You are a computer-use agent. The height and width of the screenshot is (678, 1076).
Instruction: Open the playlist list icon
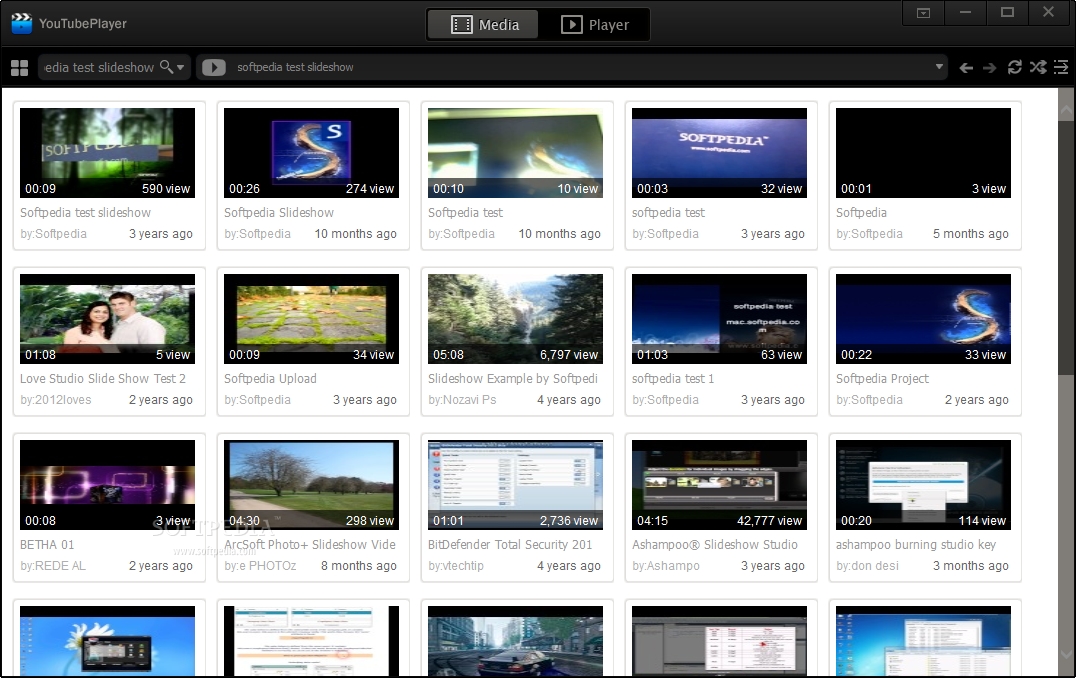click(1061, 67)
